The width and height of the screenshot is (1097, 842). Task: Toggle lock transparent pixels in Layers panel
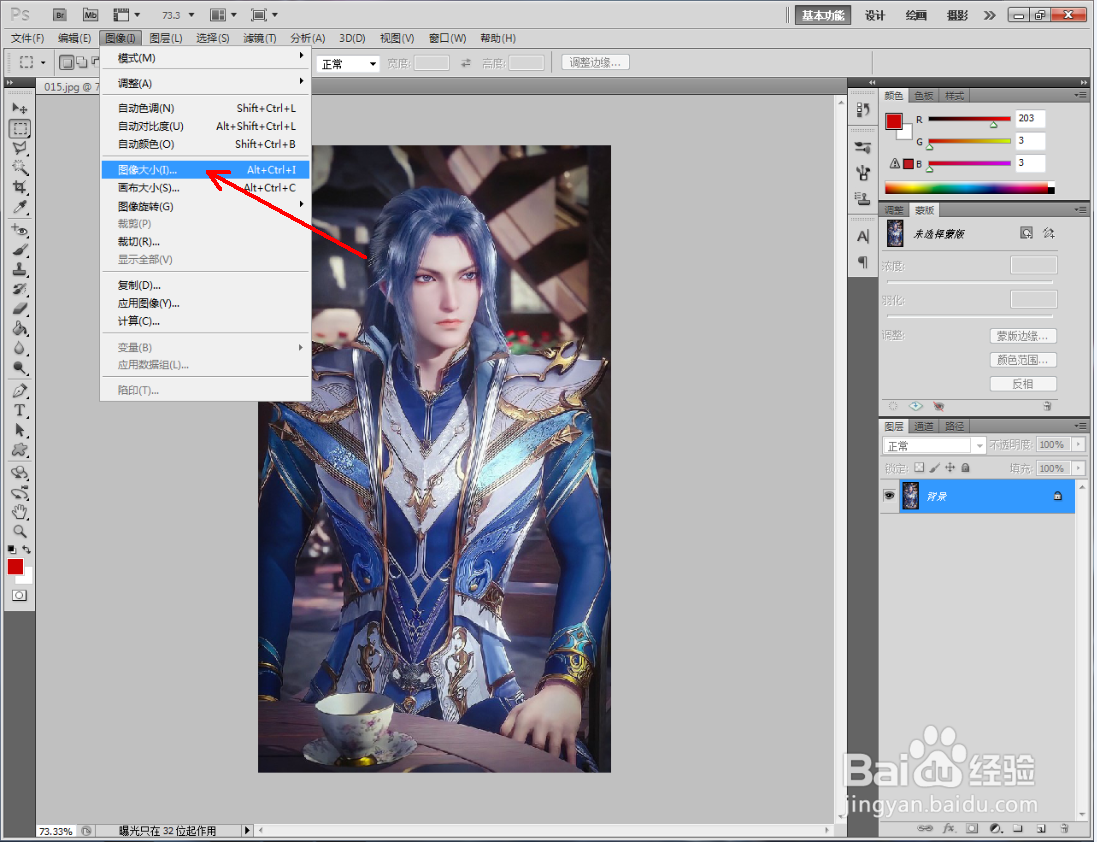click(x=919, y=468)
